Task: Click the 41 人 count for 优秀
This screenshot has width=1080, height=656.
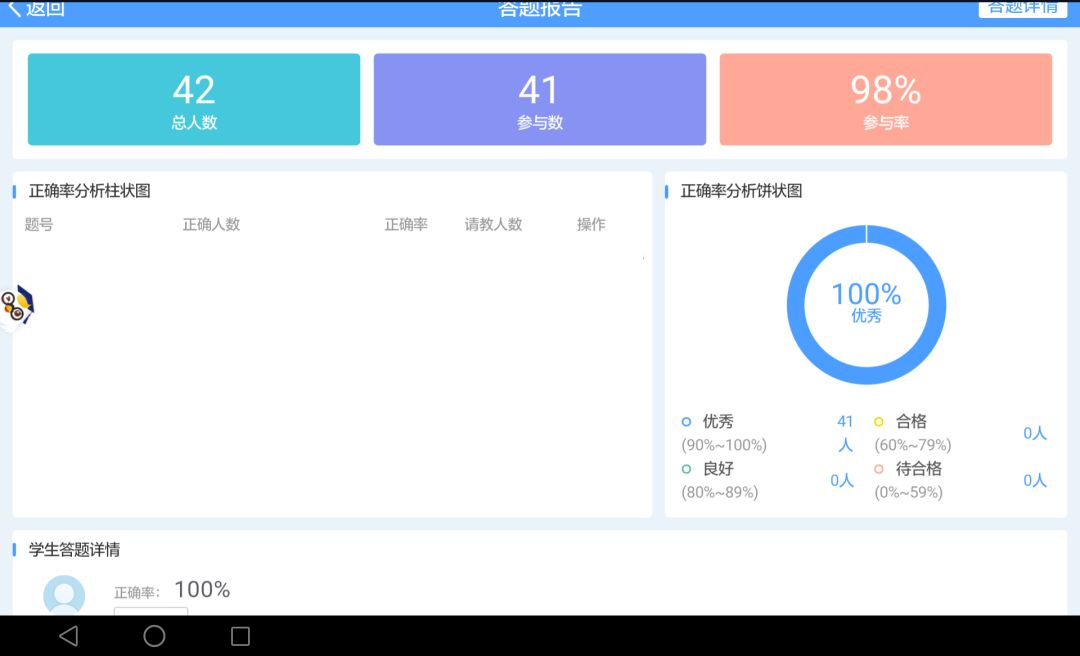Action: point(845,433)
